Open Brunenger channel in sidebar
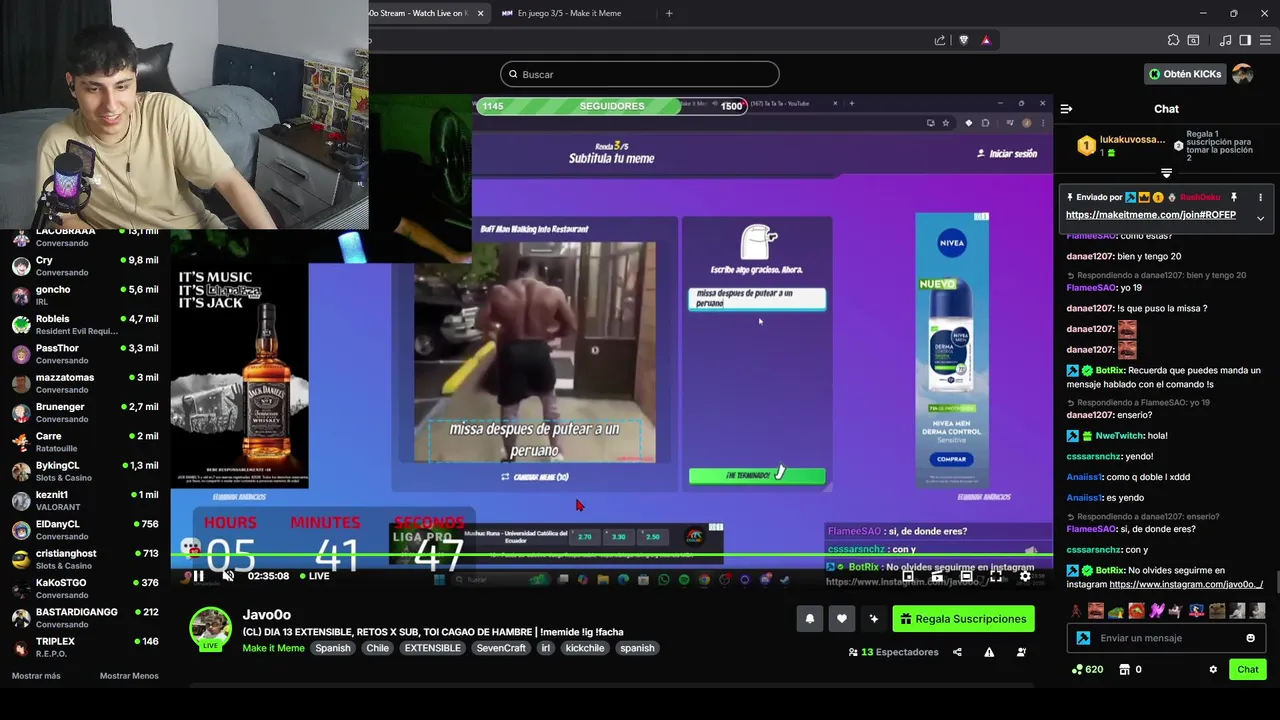This screenshot has width=1280, height=720. tap(85, 412)
